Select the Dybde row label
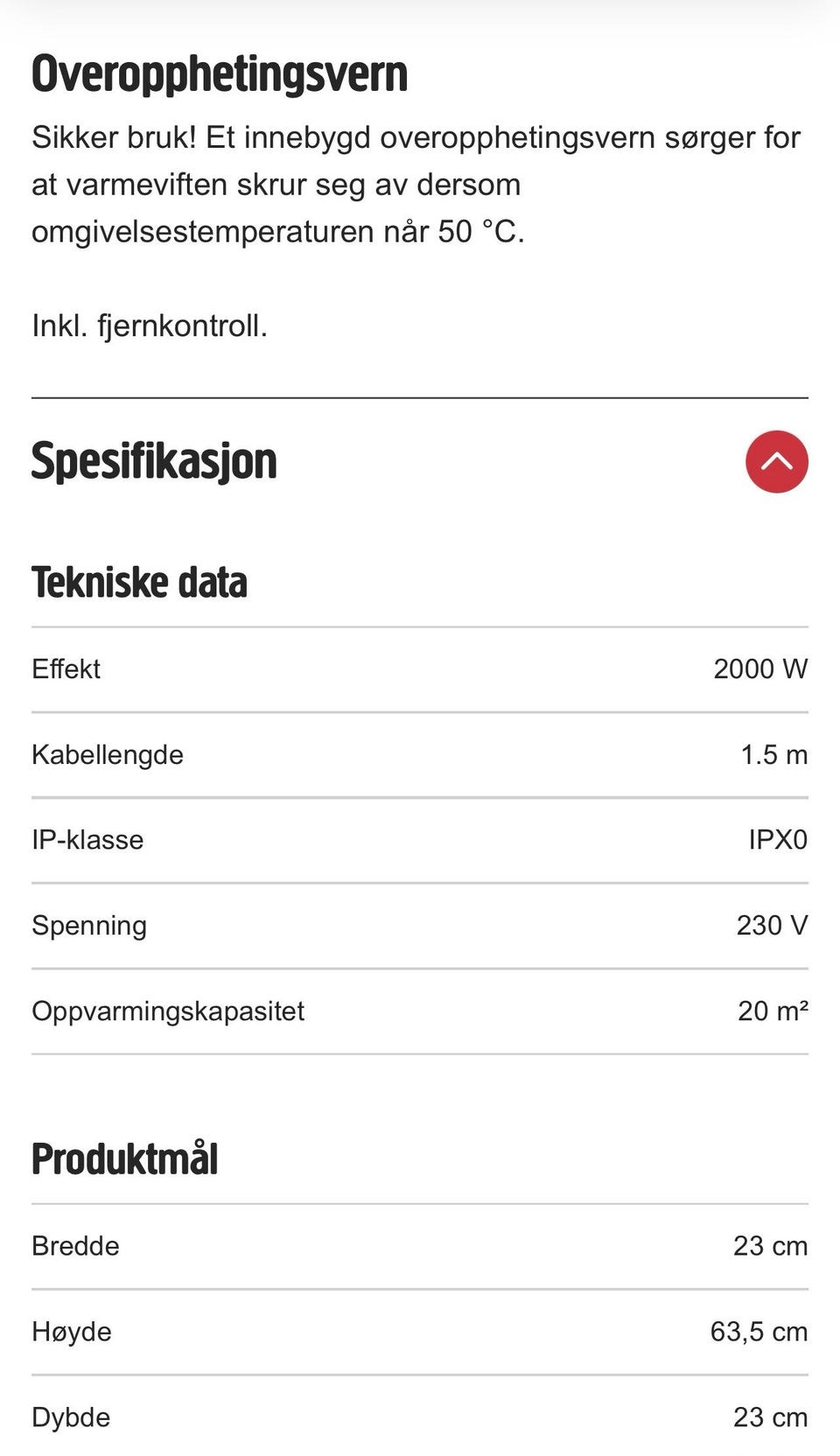 (71, 1417)
